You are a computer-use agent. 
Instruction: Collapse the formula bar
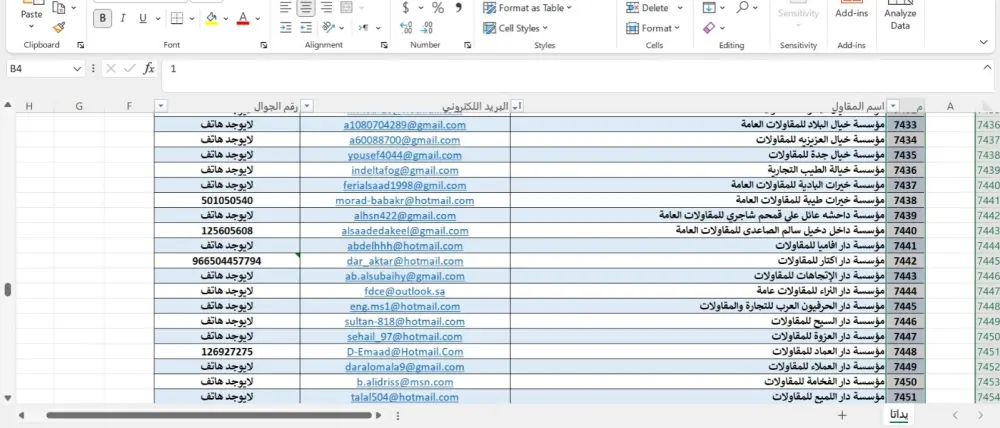(988, 68)
